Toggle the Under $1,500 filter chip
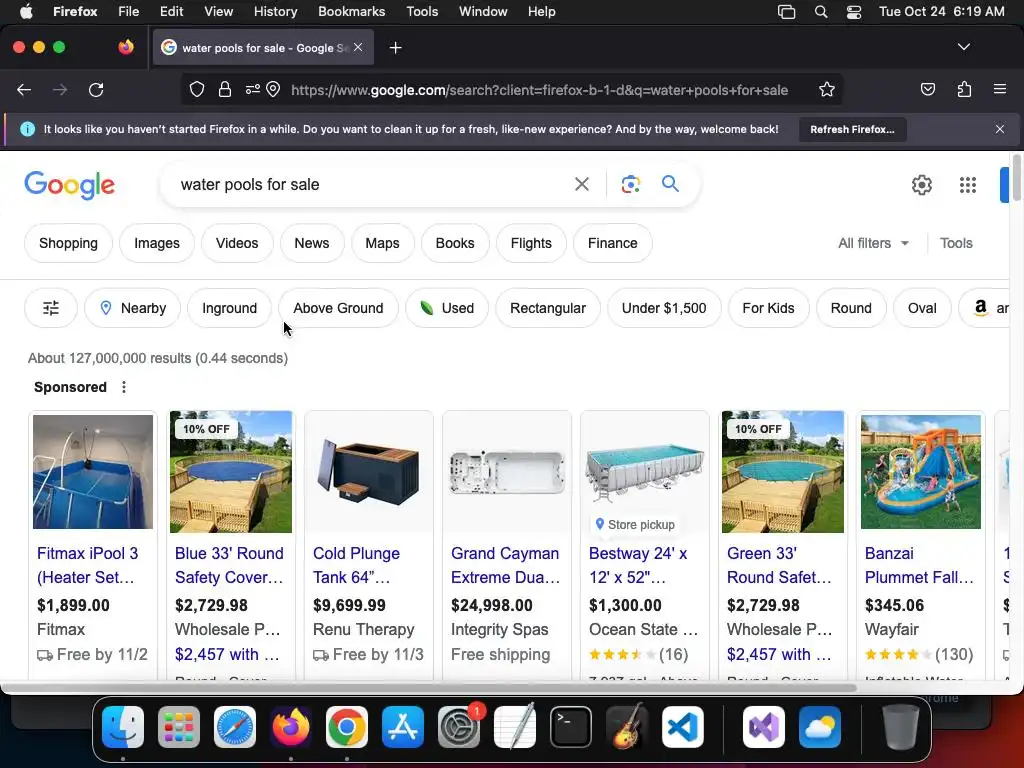Viewport: 1024px width, 768px height. [664, 308]
